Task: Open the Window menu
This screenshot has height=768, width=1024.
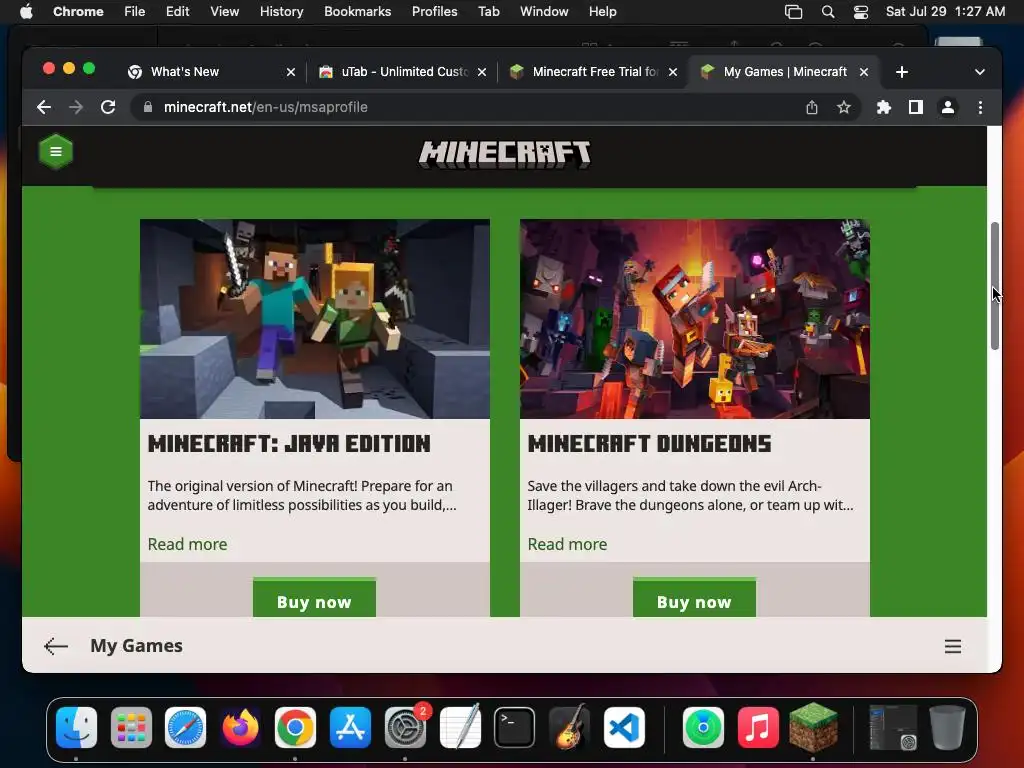Action: point(544,12)
